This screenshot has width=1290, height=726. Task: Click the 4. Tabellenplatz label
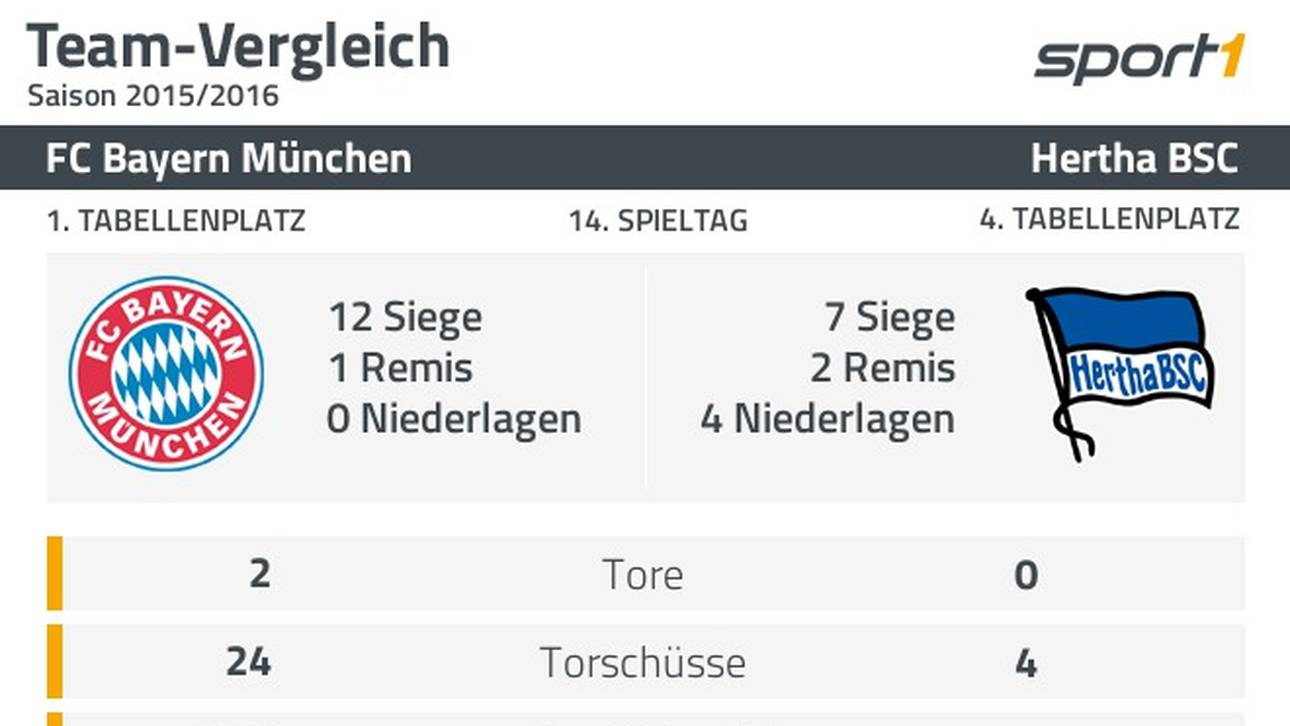click(x=1110, y=219)
